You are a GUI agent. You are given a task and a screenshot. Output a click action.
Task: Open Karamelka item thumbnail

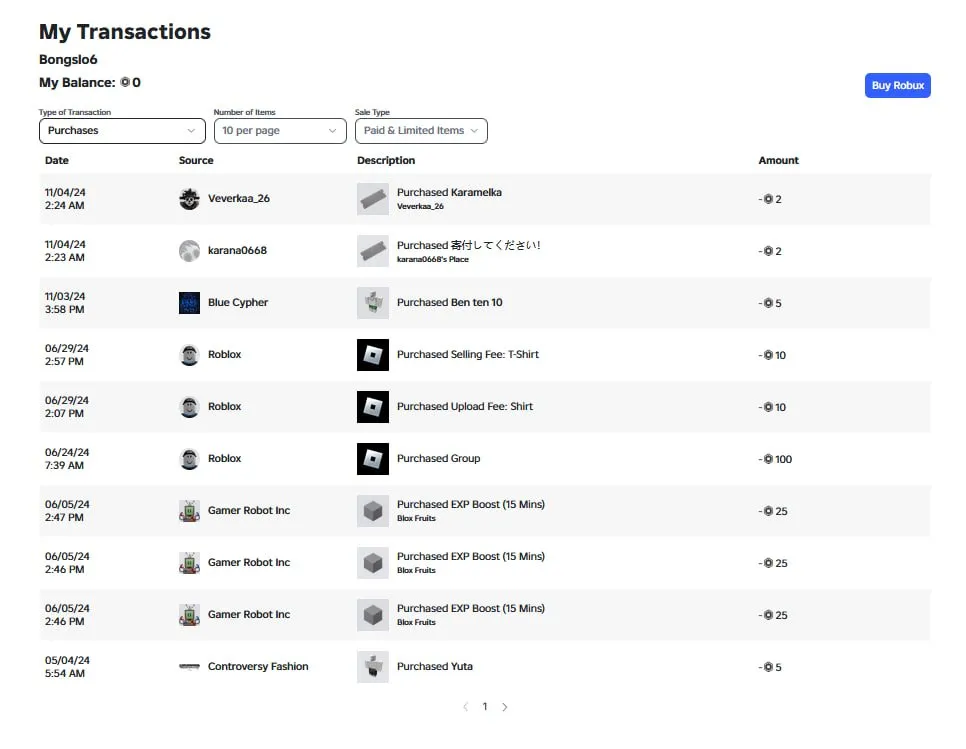373,199
